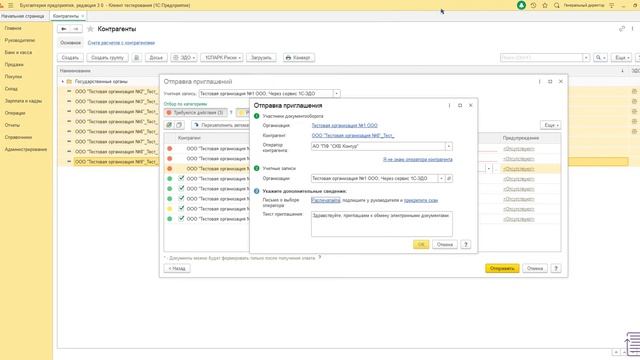Open global search magnifier in title bar
640x360 pixels.
557,5
